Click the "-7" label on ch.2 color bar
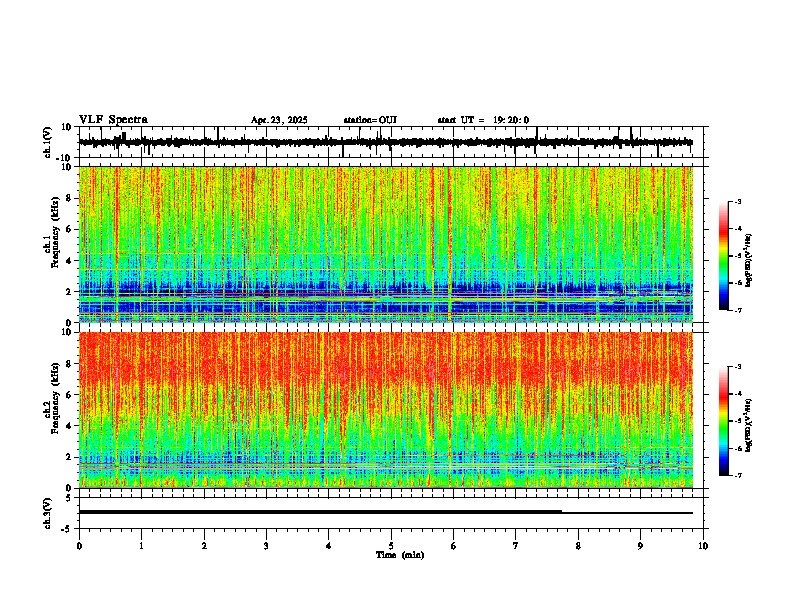792x612 pixels. (x=737, y=476)
